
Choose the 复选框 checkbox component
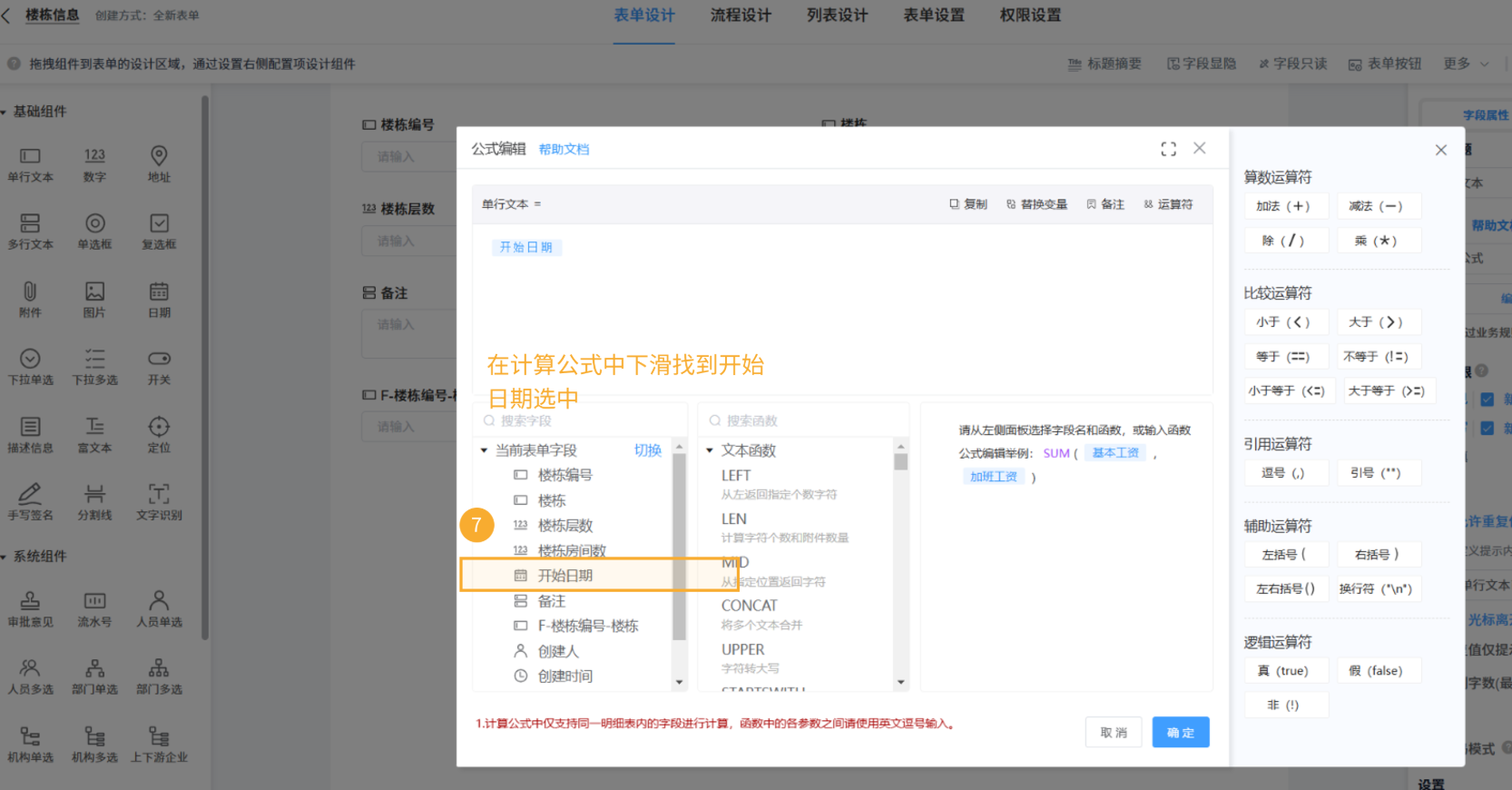(x=159, y=231)
